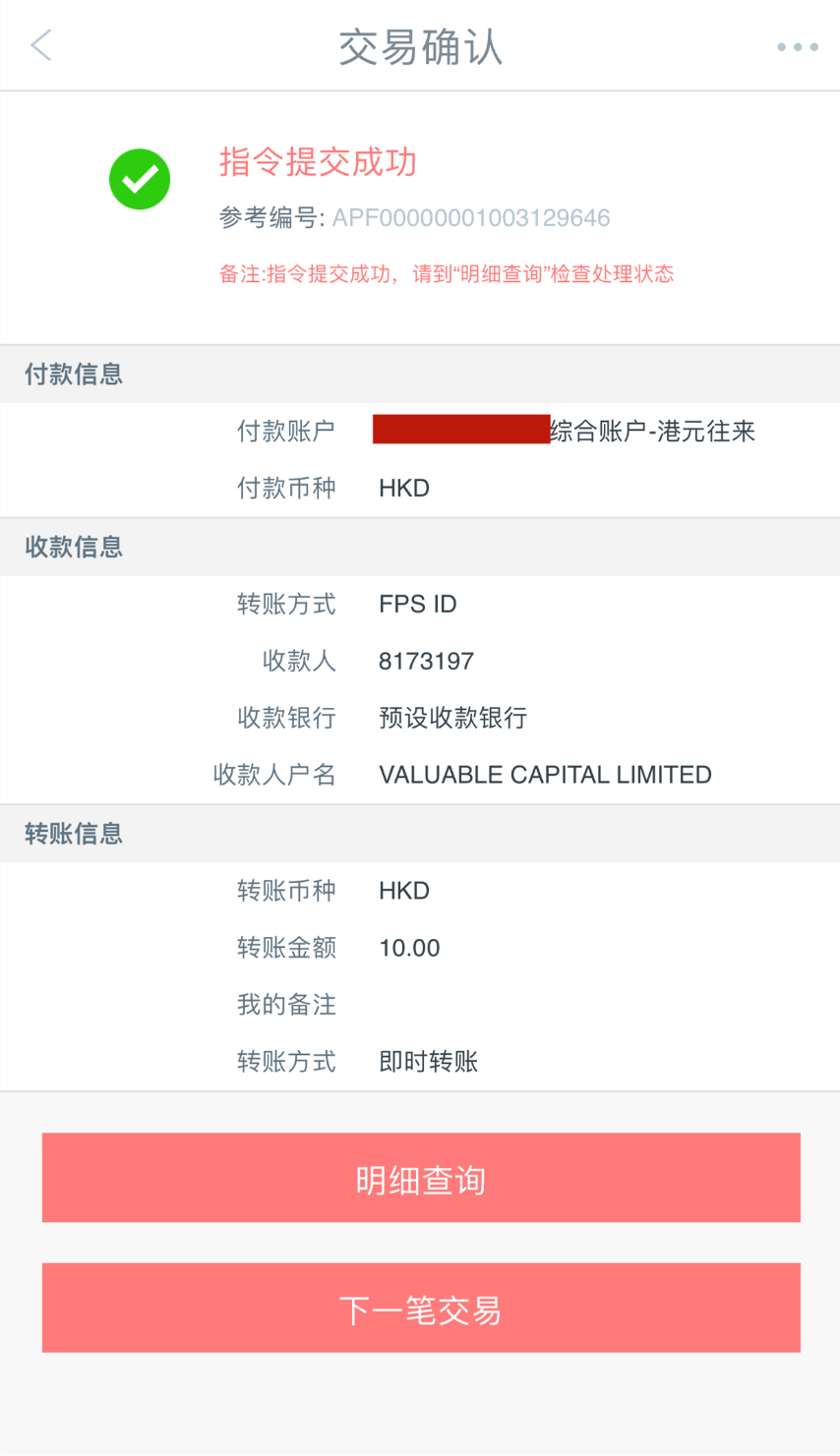Open 明细查询 to check transaction status
Viewport: 840px width, 1456px height.
coord(420,1177)
